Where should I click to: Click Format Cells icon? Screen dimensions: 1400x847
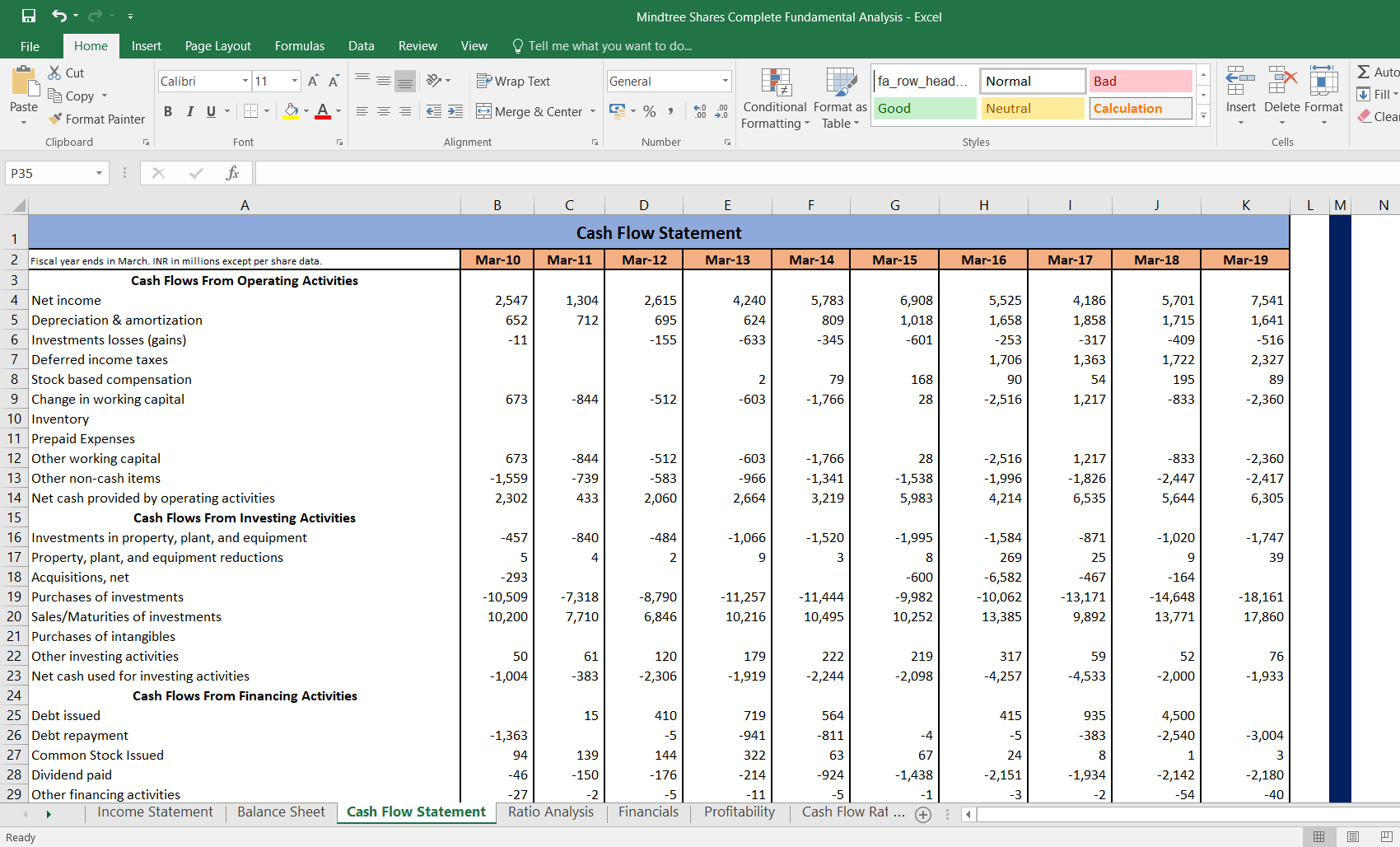[1323, 82]
